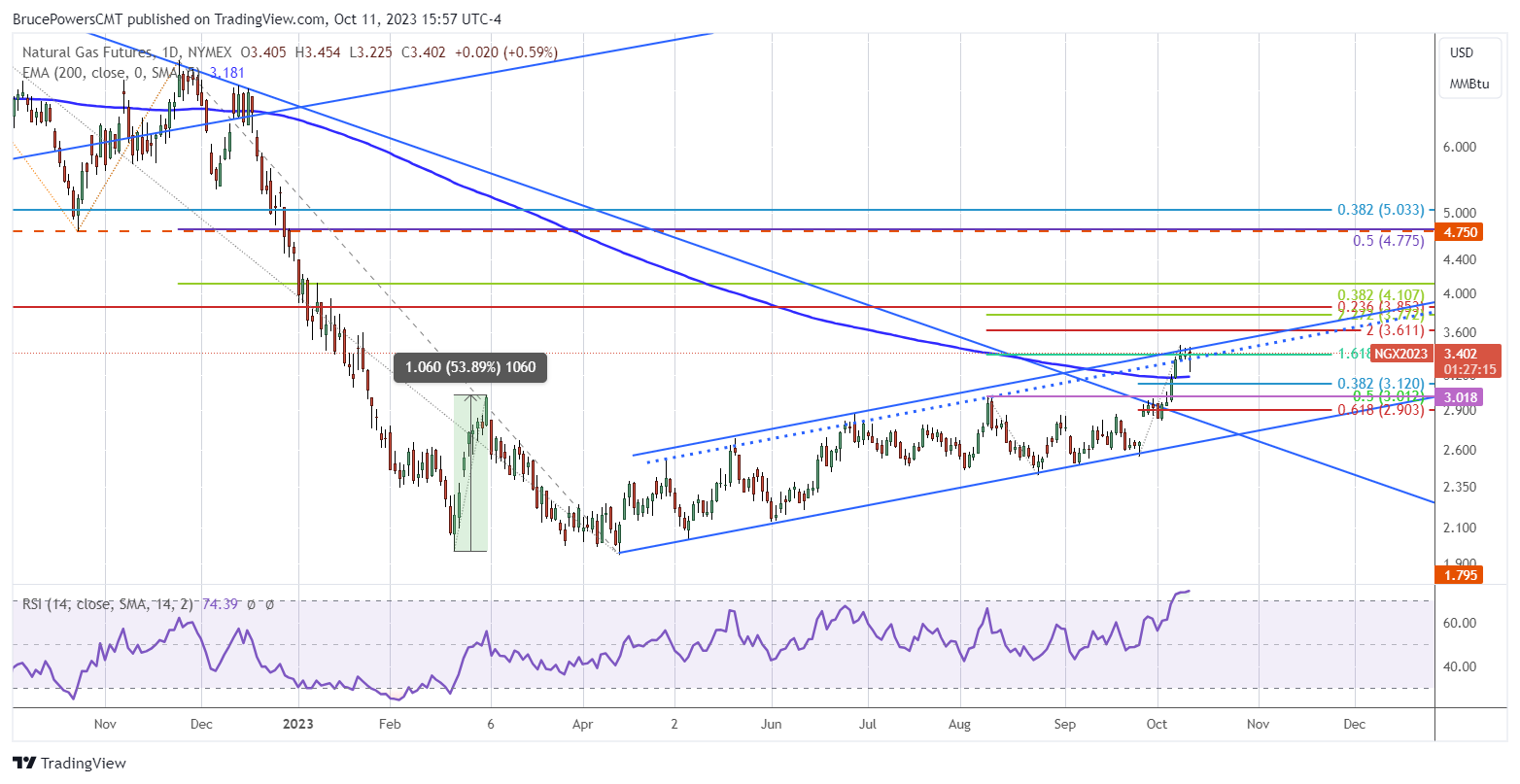Select the 1D interval label in the legend
This screenshot has width=1520, height=784.
coord(170,52)
